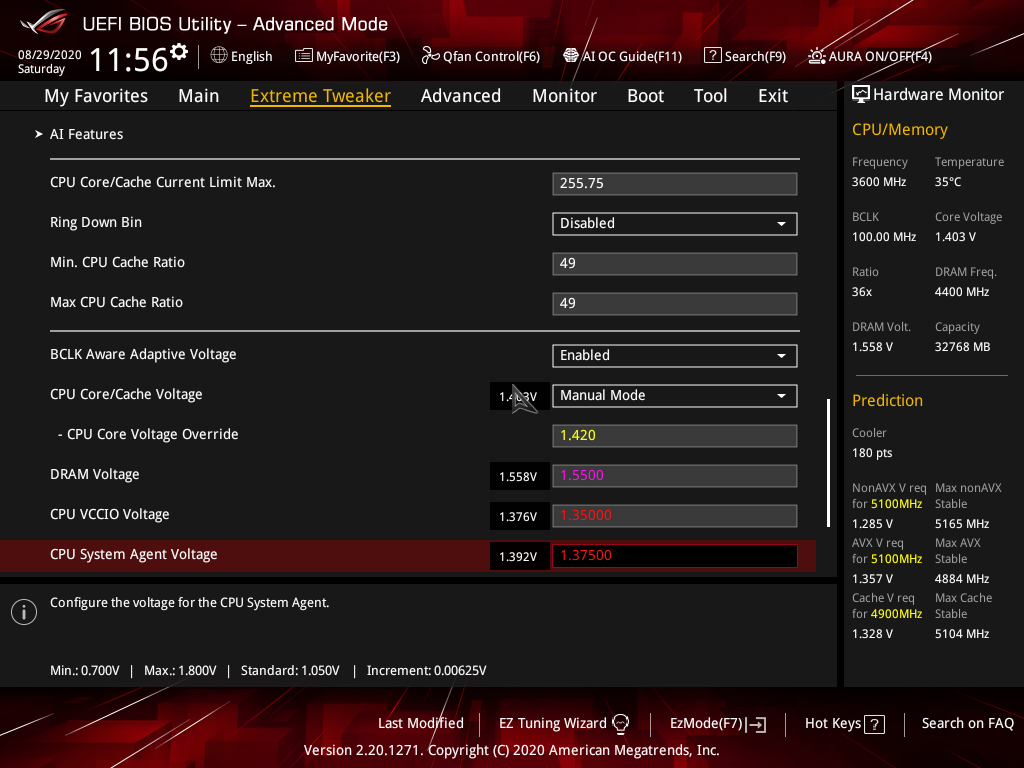Click Hot Keys question mark icon
The width and height of the screenshot is (1024, 768).
pyautogui.click(x=874, y=724)
